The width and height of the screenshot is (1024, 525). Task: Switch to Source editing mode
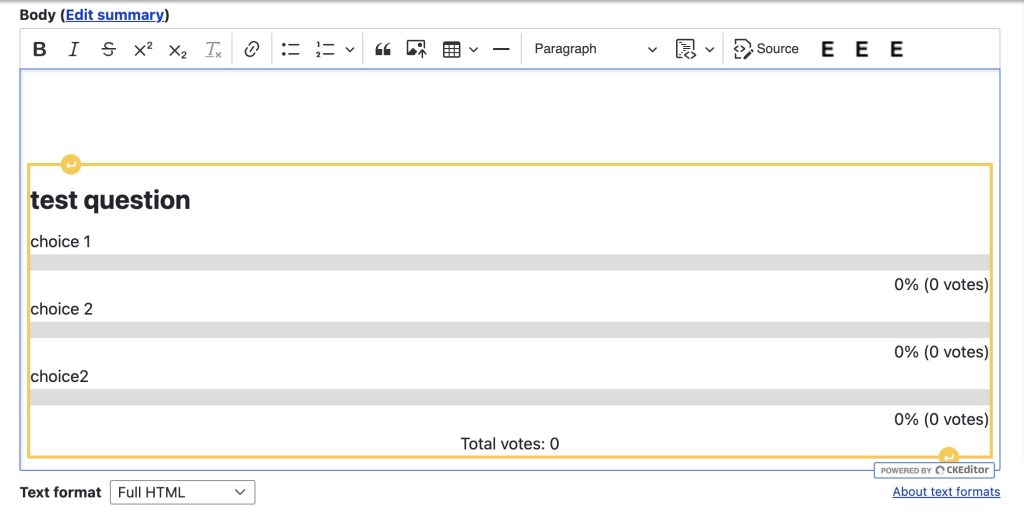click(767, 49)
